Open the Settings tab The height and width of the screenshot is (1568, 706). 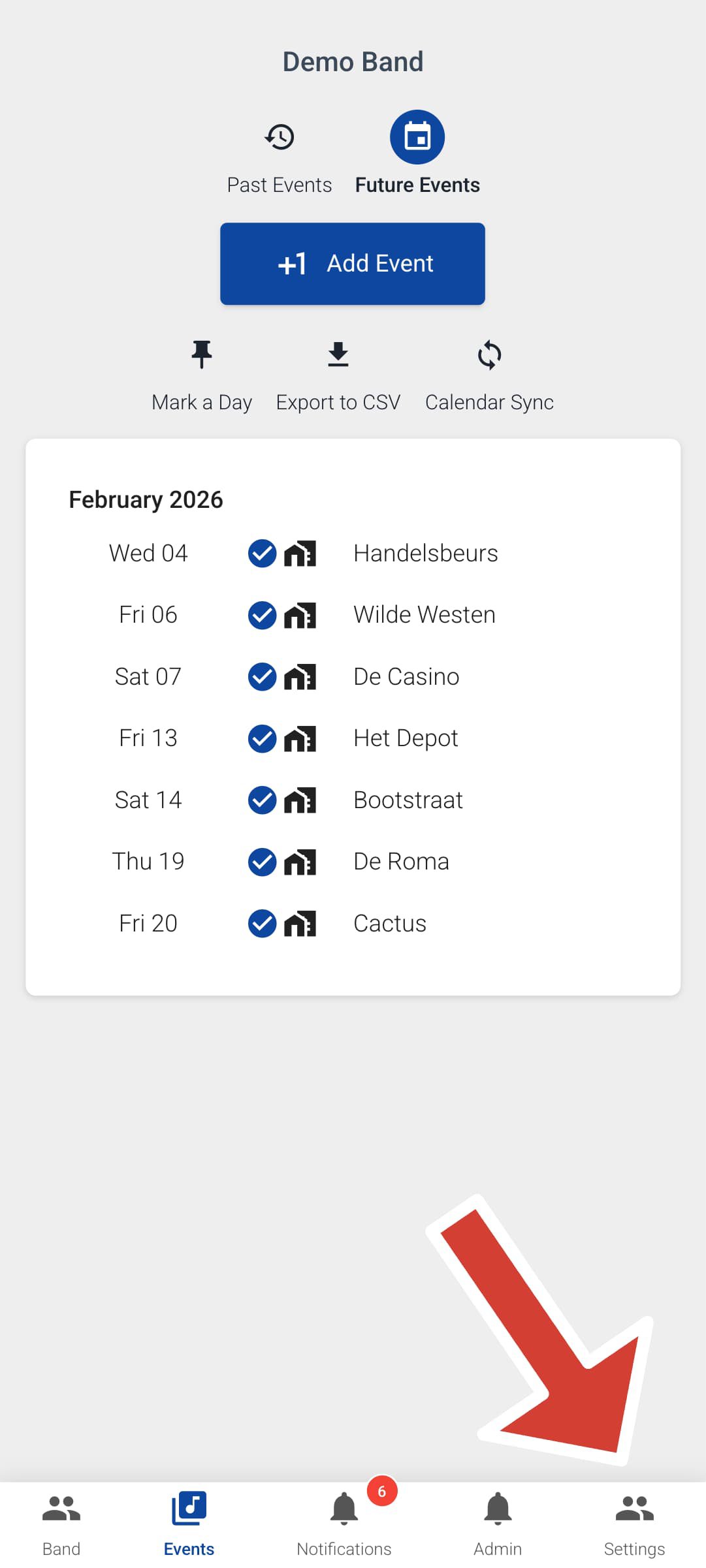point(634,1524)
